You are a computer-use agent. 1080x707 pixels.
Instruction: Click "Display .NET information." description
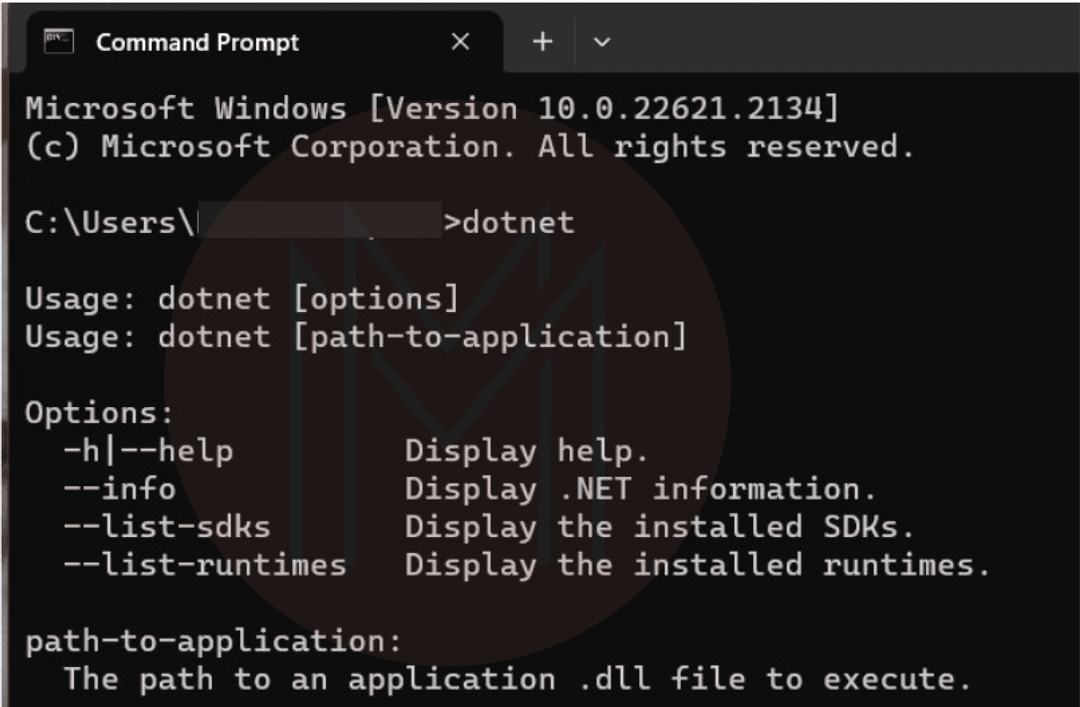coord(640,489)
